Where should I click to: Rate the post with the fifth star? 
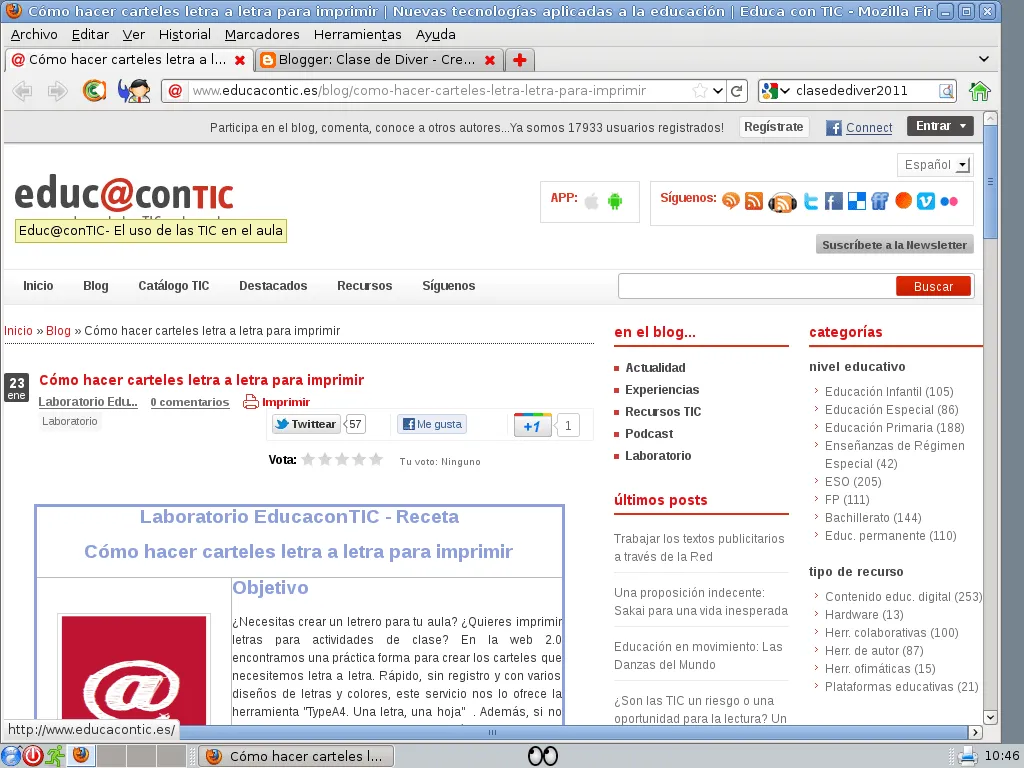(376, 460)
